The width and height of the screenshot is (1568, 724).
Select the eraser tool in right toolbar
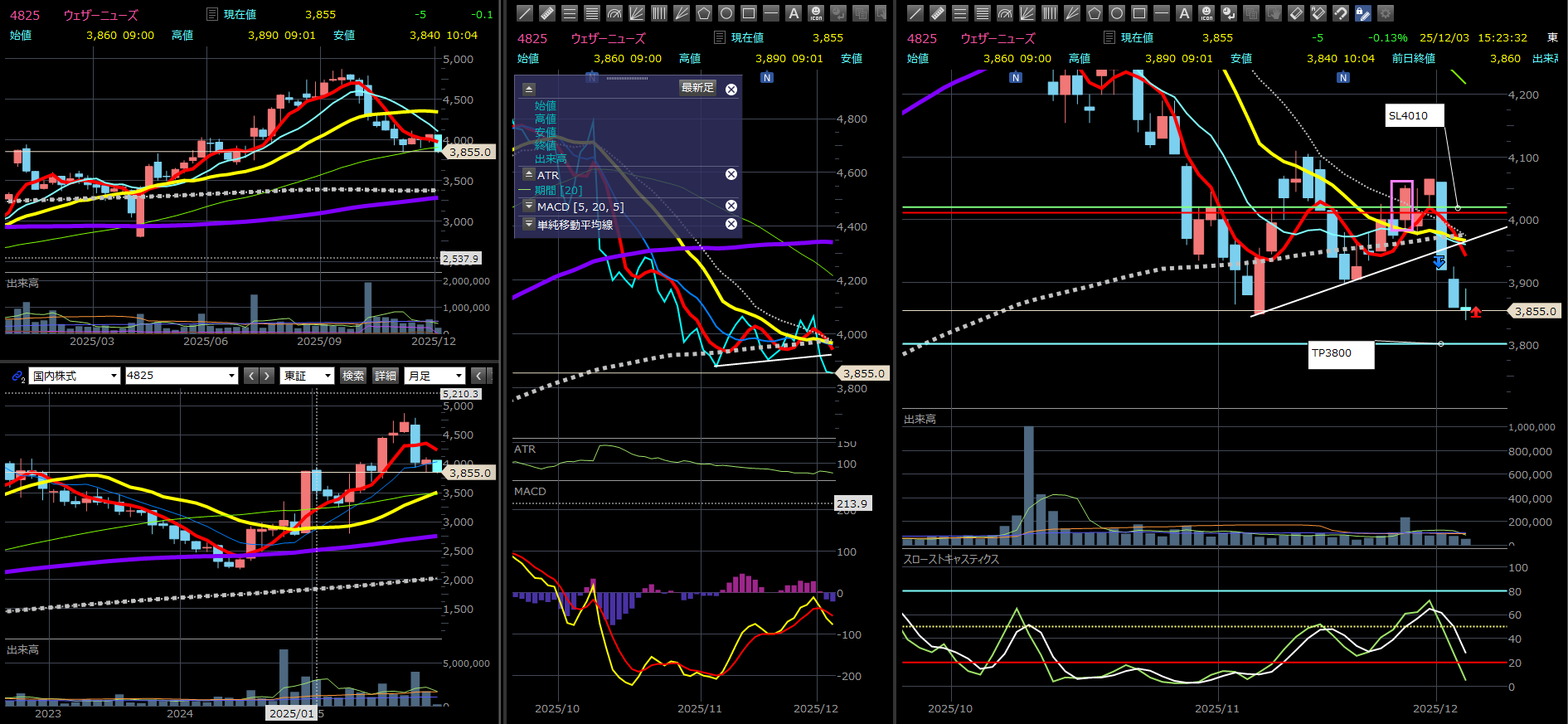[x=1296, y=13]
